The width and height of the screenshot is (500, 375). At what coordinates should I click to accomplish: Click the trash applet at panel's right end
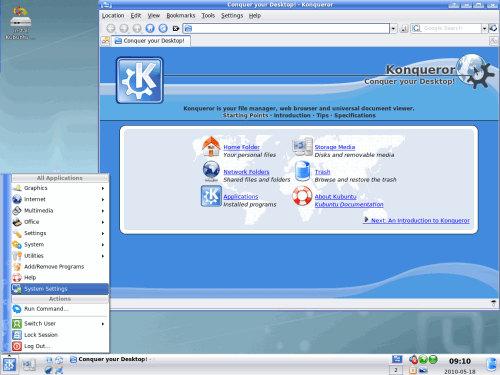(x=491, y=364)
